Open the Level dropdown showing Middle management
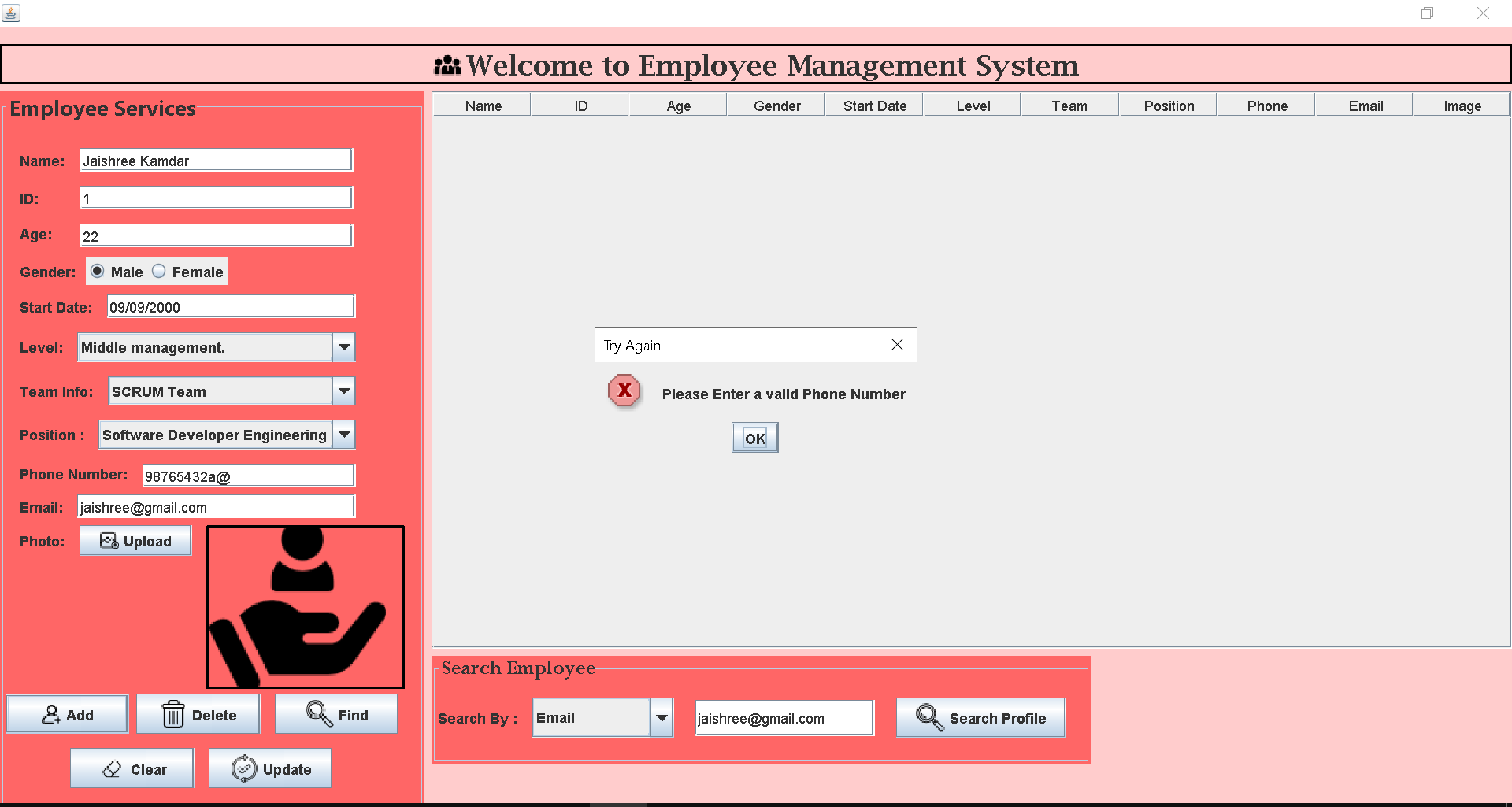Image resolution: width=1512 pixels, height=807 pixels. pos(343,347)
